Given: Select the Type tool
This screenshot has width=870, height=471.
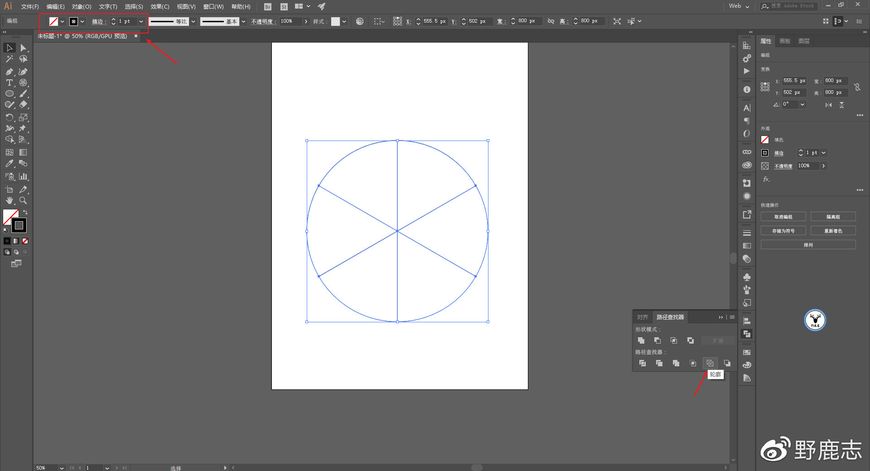Looking at the screenshot, I should tap(9, 82).
